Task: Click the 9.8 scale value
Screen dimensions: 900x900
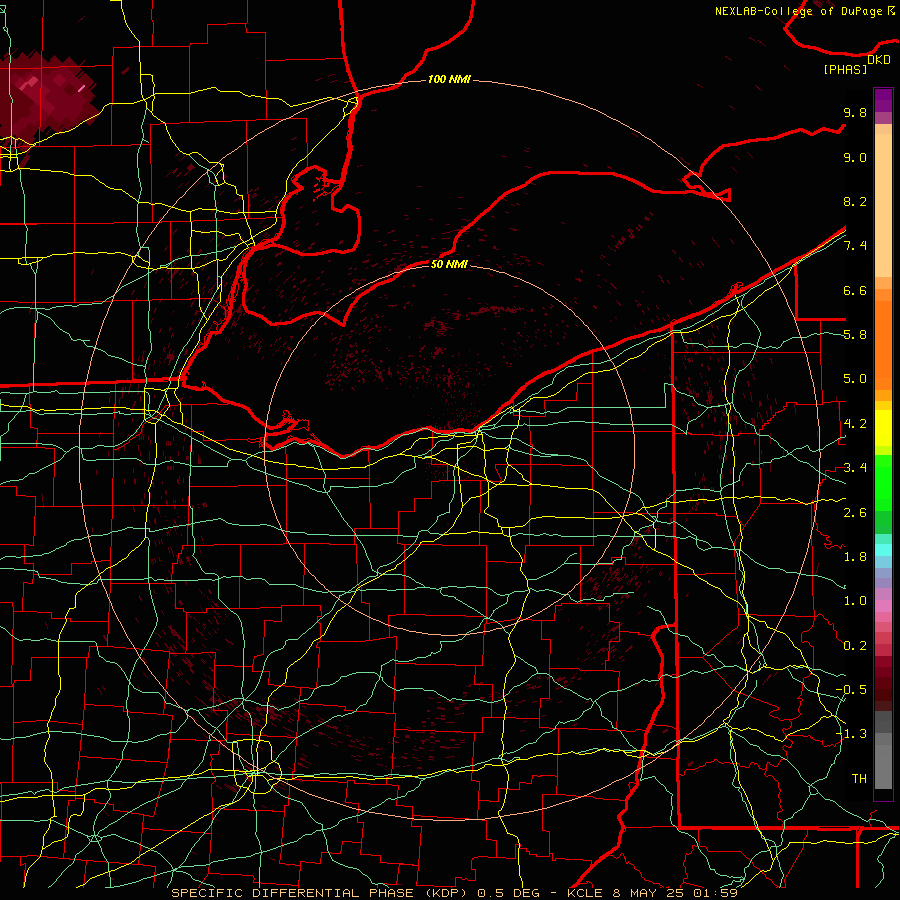Action: click(855, 112)
